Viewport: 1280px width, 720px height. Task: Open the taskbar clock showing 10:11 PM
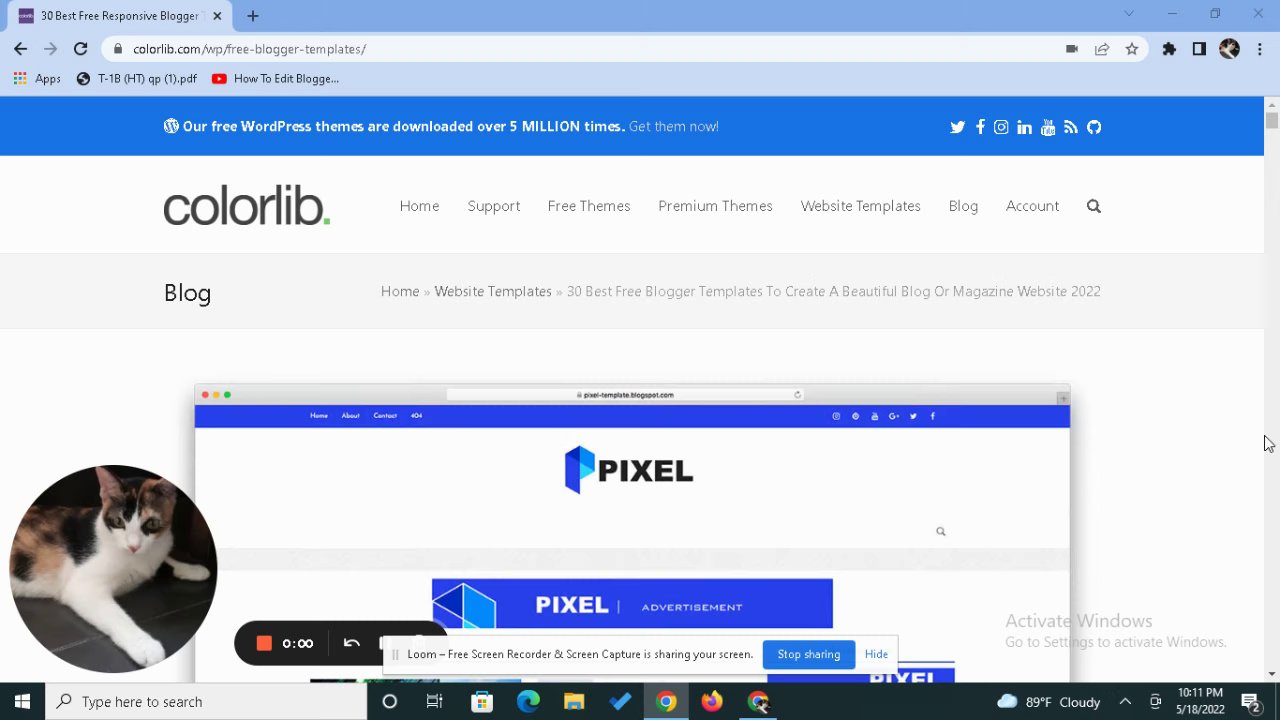pyautogui.click(x=1200, y=702)
